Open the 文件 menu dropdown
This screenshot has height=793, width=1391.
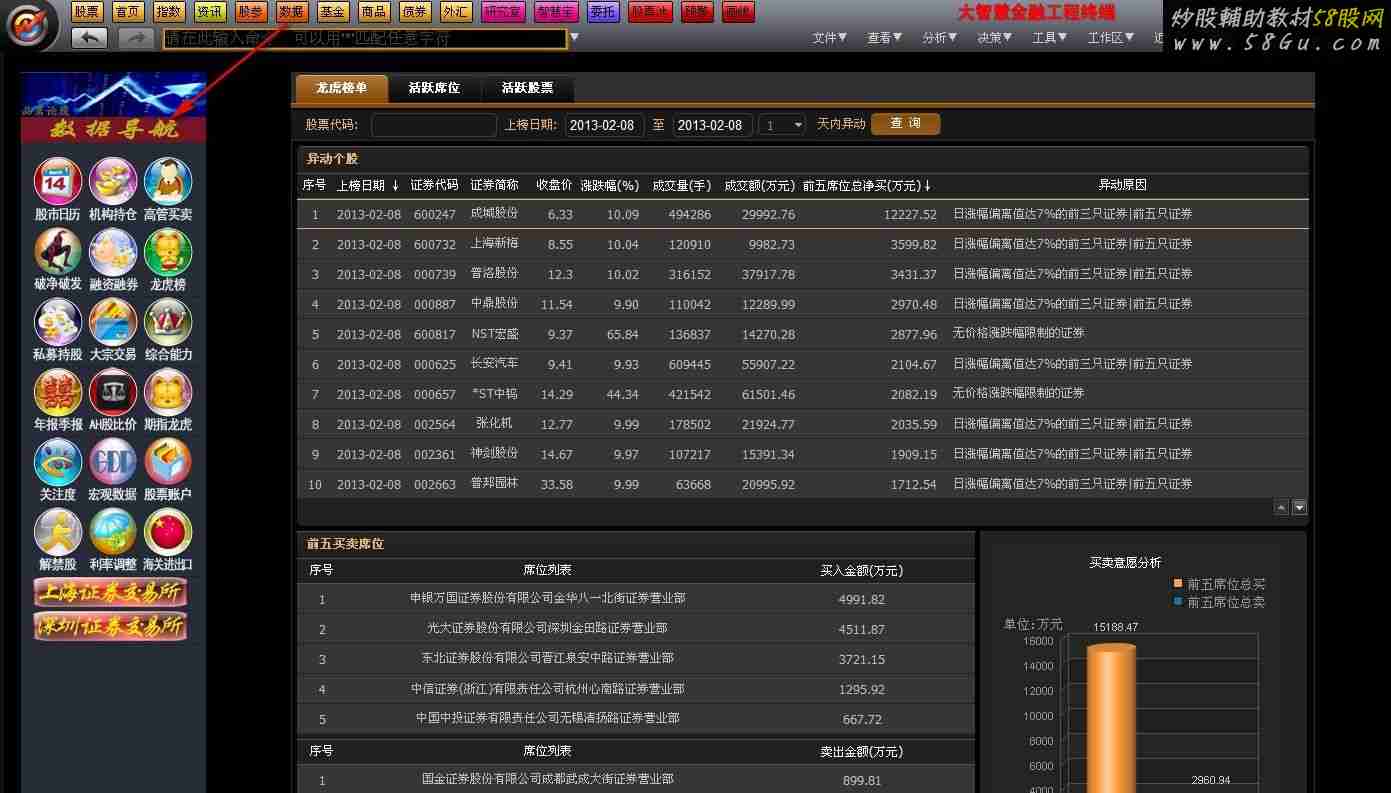[x=830, y=38]
